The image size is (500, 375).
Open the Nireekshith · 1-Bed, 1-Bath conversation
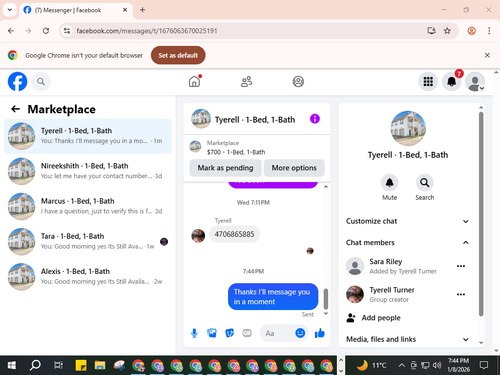coord(88,171)
